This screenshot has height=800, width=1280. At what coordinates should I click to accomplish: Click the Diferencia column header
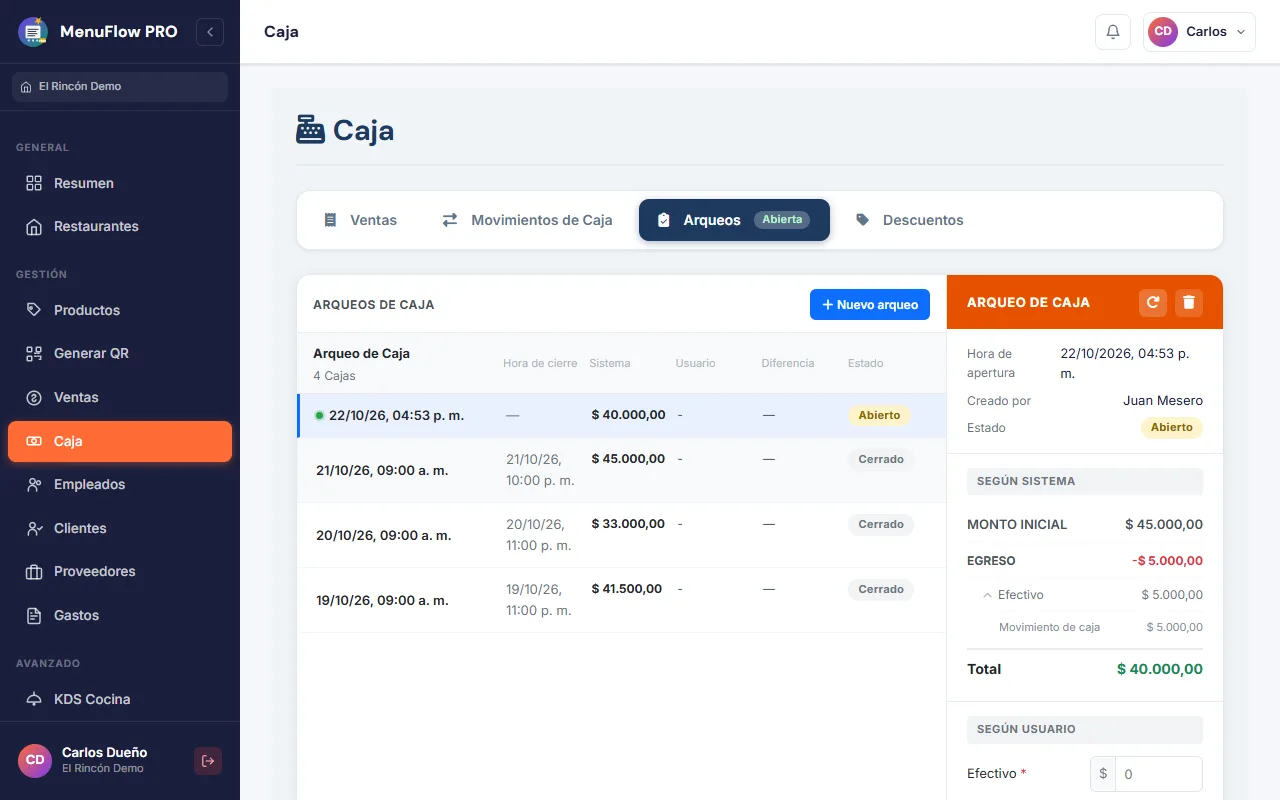tap(788, 363)
